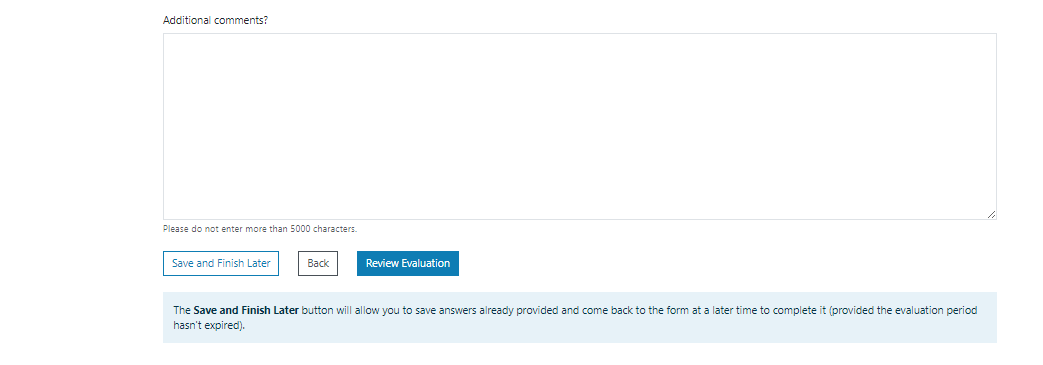The height and width of the screenshot is (365, 1043).
Task: Select the diagonal resize corner of the comments box
Action: click(991, 214)
